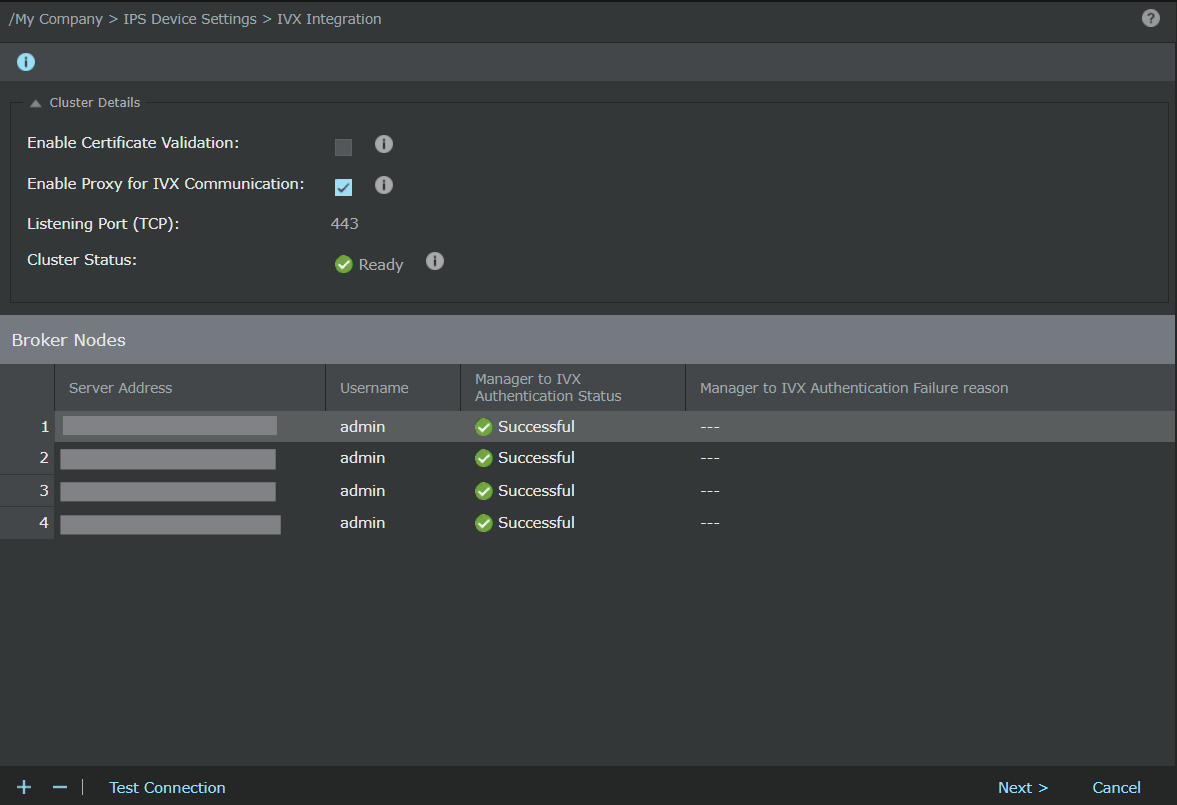1177x805 pixels.
Task: Click failure reason dashes in row 3
Action: coord(710,491)
